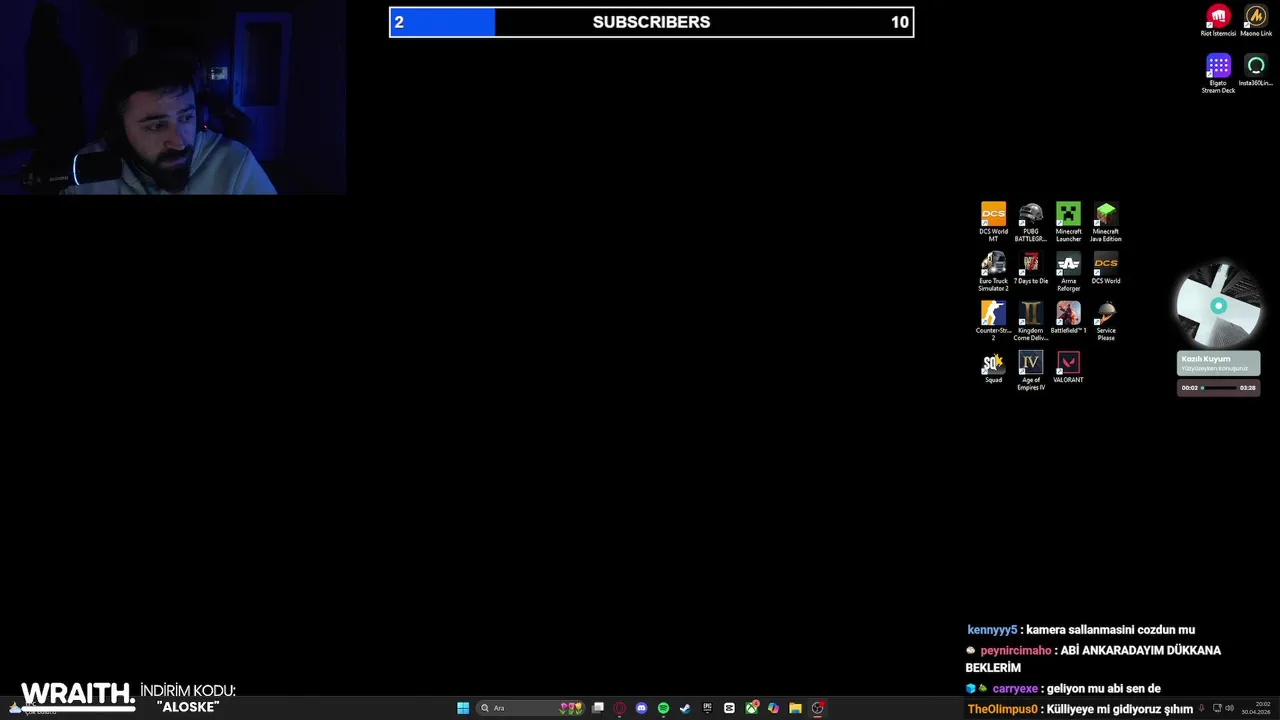The height and width of the screenshot is (720, 1280).
Task: Open the Riot Client desktop icon
Action: (1218, 20)
